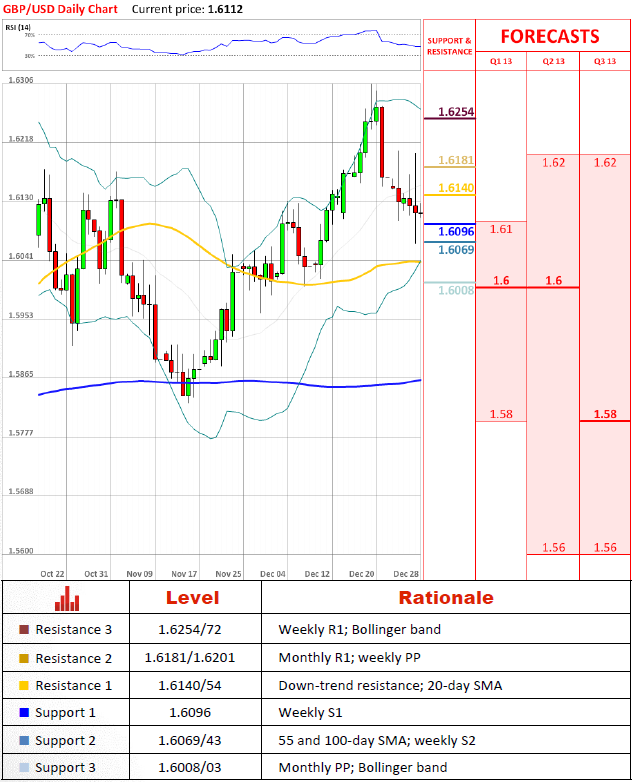Viewport: 633px width, 782px height.
Task: Click rationale Monthly PP; Bollinger band
Action: pos(363,768)
